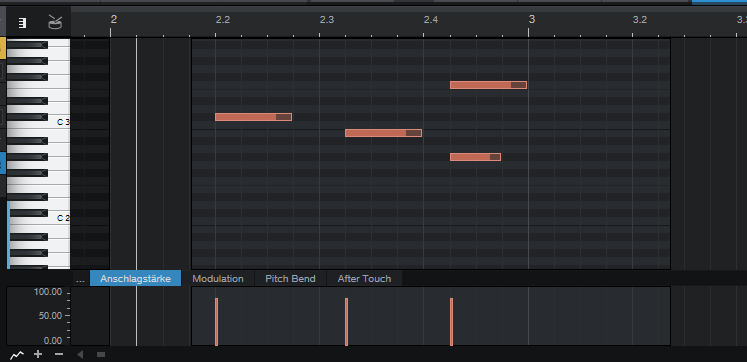Switch to the Modulation tab

point(218,279)
